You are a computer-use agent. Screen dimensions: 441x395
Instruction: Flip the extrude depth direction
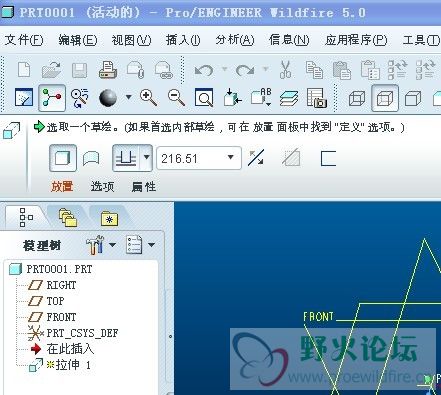256,158
